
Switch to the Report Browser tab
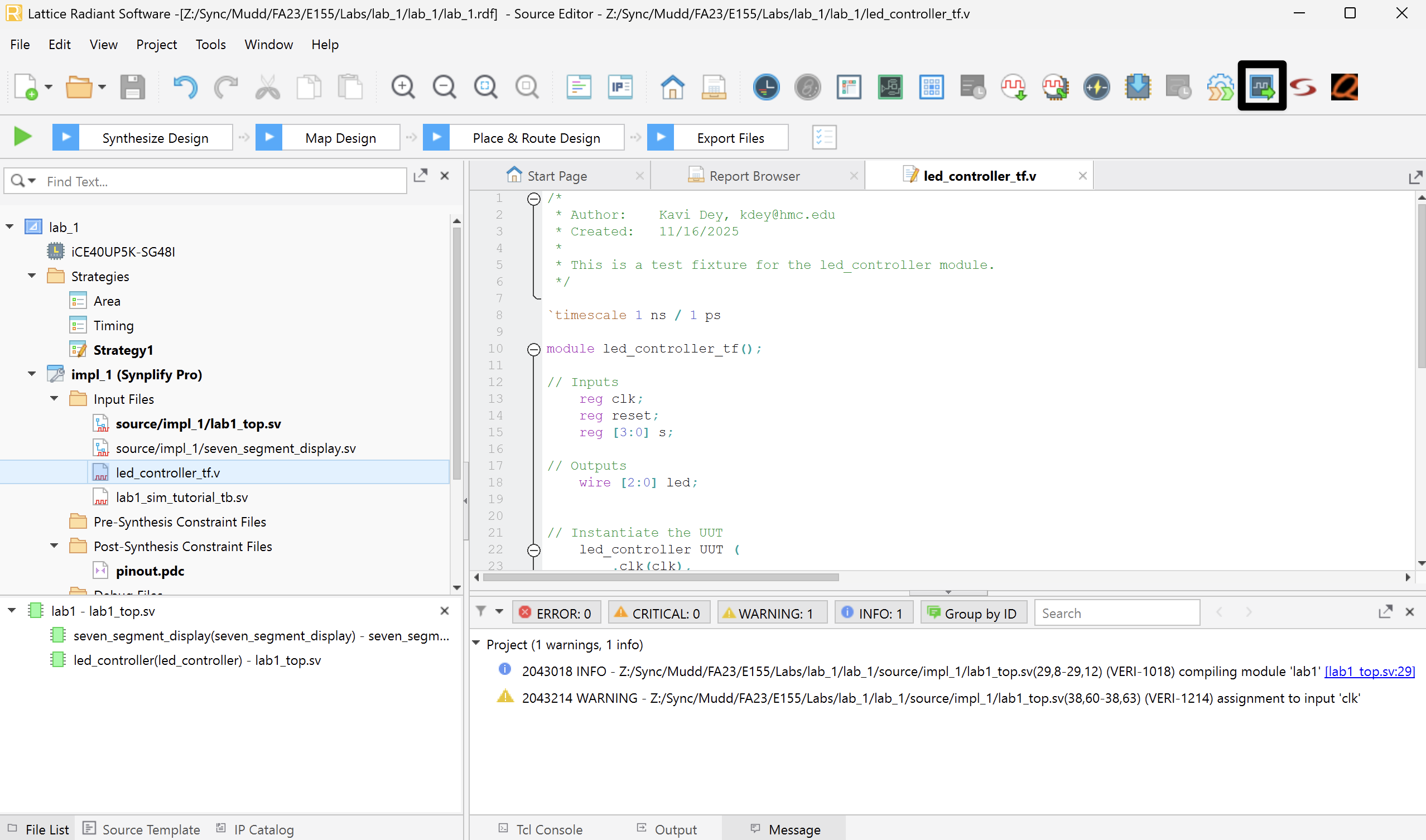tap(754, 176)
